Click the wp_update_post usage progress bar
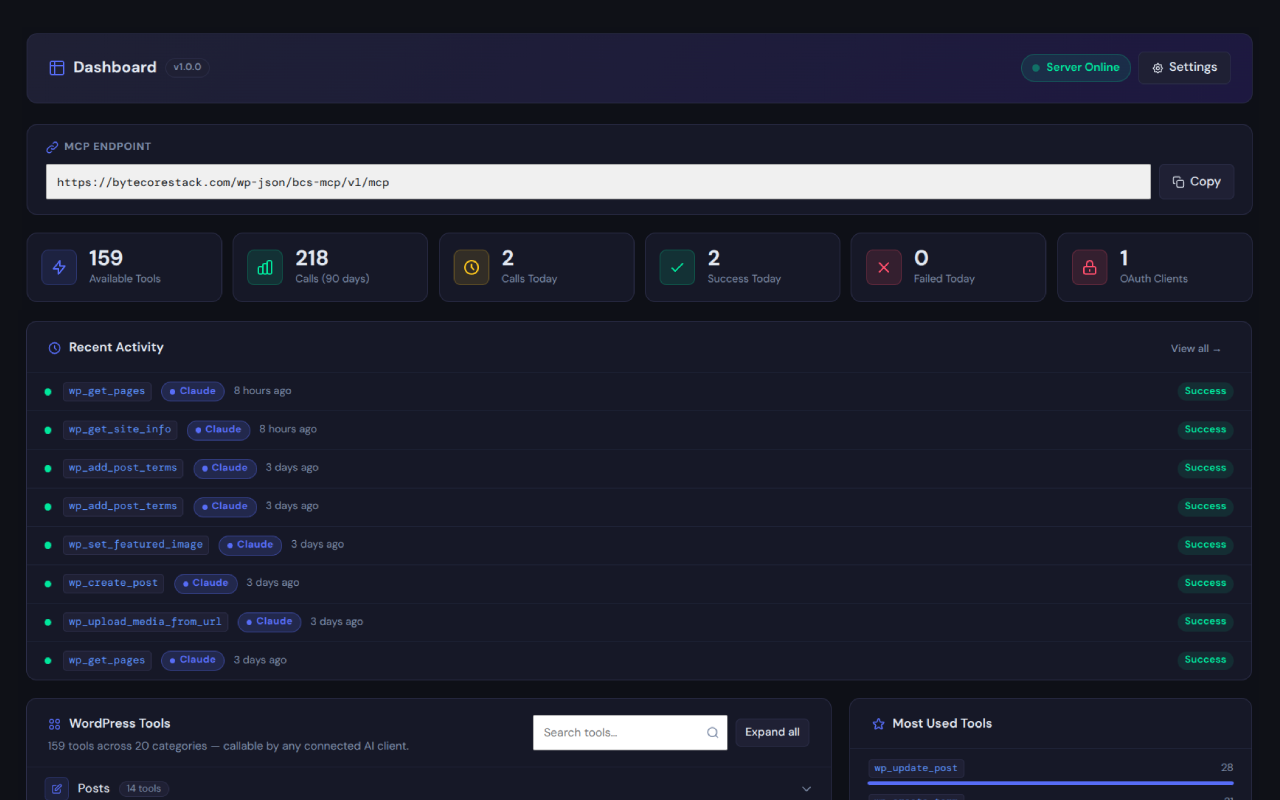Image resolution: width=1280 pixels, height=800 pixels. click(x=1051, y=783)
